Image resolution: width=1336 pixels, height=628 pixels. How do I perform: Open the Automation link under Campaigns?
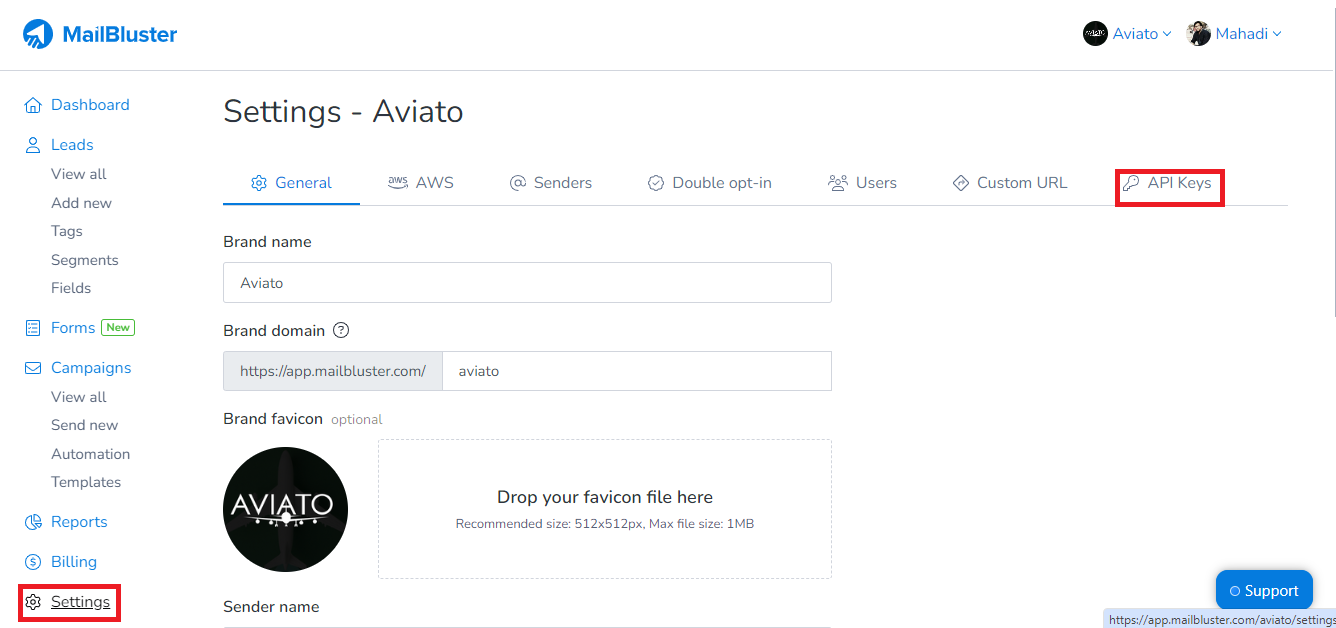(90, 454)
